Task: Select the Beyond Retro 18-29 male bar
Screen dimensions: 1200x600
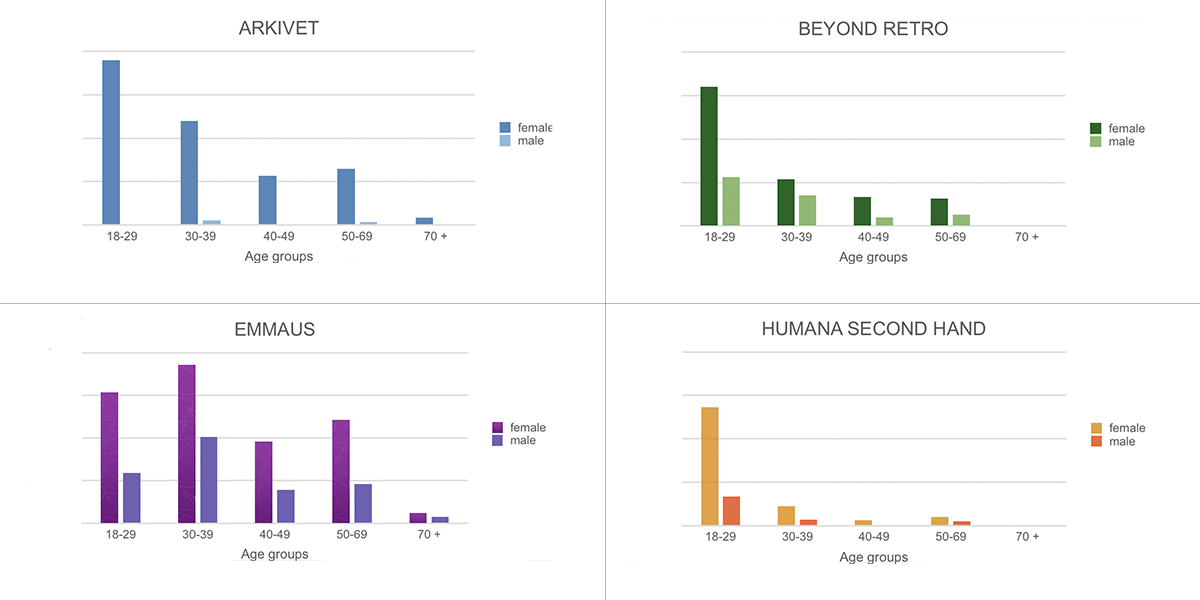Action: pos(731,202)
